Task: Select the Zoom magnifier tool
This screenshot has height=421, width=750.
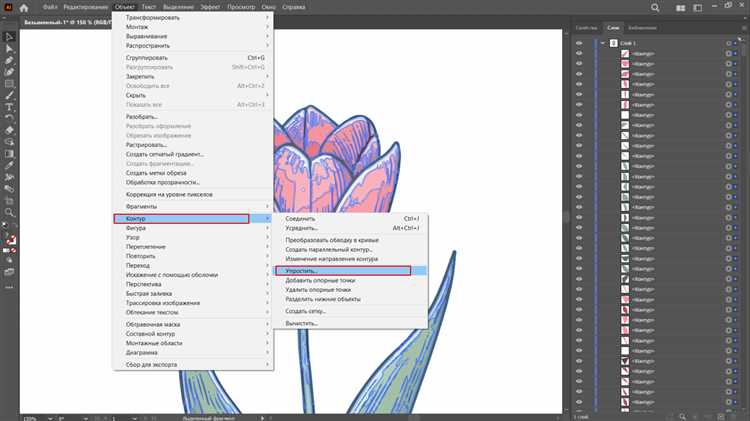Action: pyautogui.click(x=9, y=212)
